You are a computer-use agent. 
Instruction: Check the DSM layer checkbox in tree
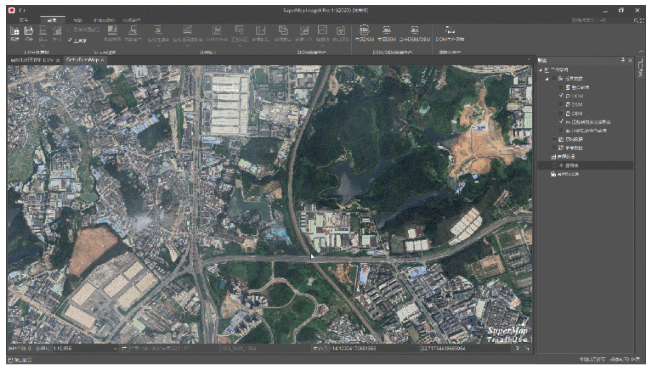click(x=561, y=104)
